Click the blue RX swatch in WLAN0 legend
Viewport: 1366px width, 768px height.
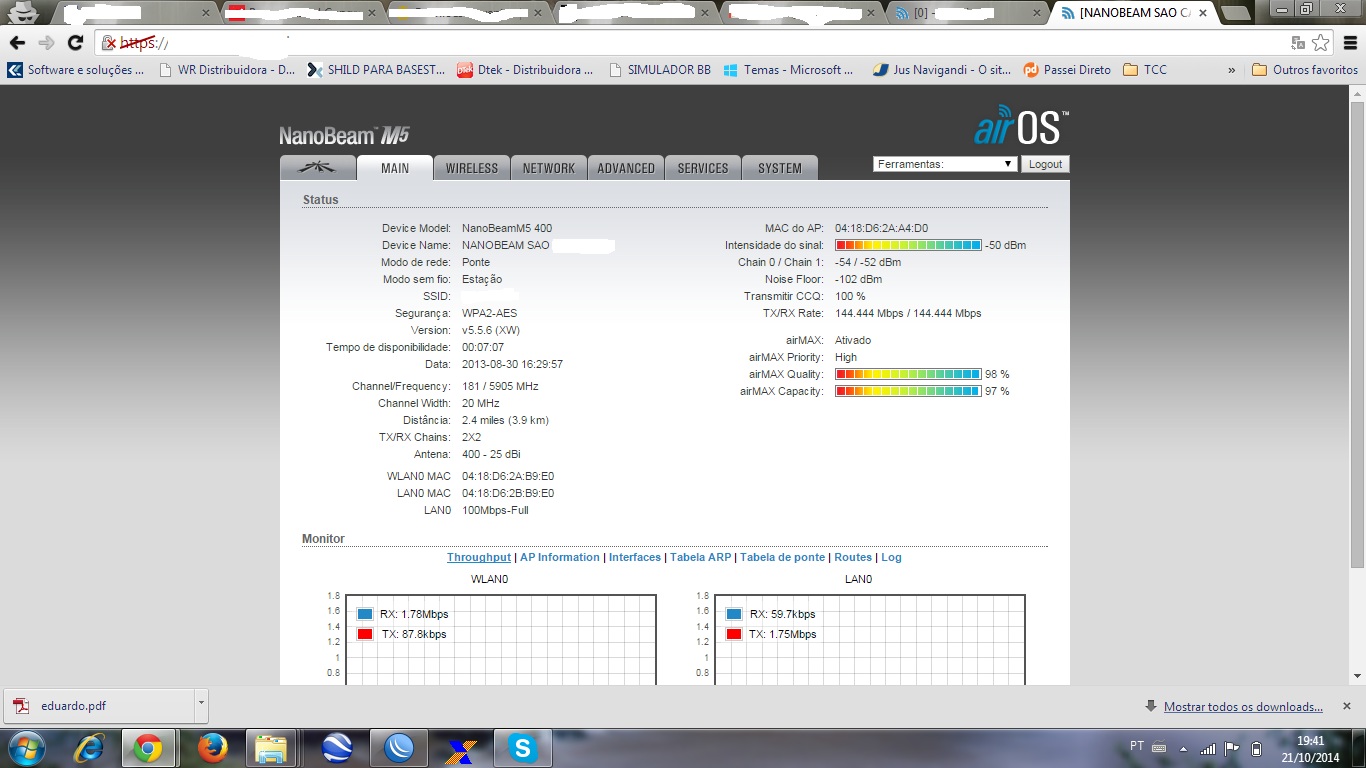point(365,614)
